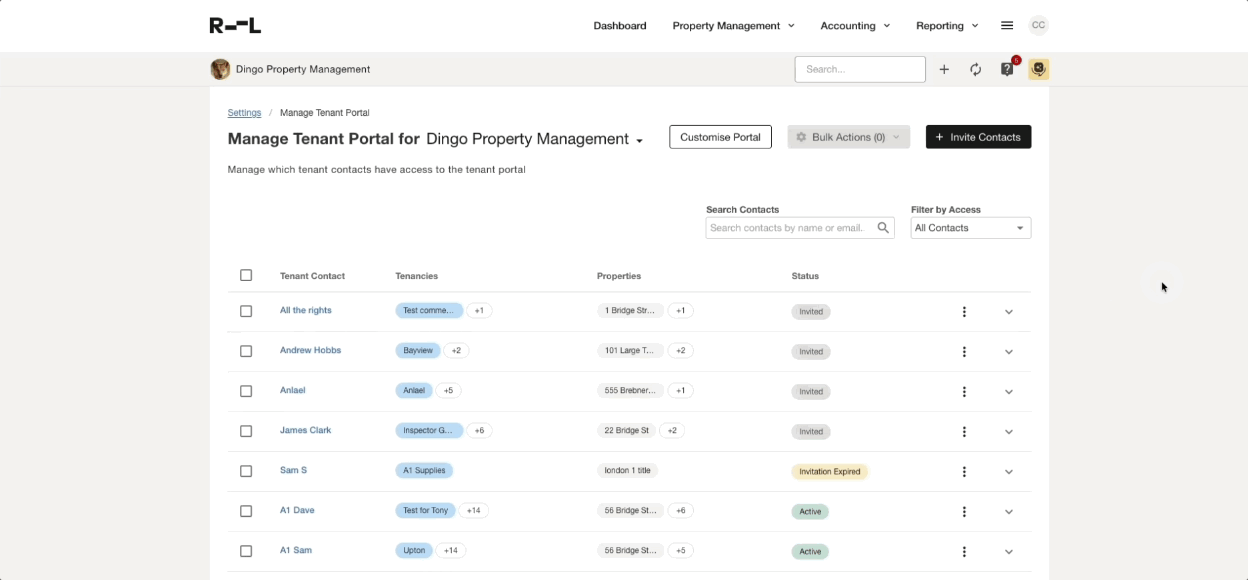Click the search magnifier in Search Contacts
Screen dimensions: 1248x580
(883, 227)
